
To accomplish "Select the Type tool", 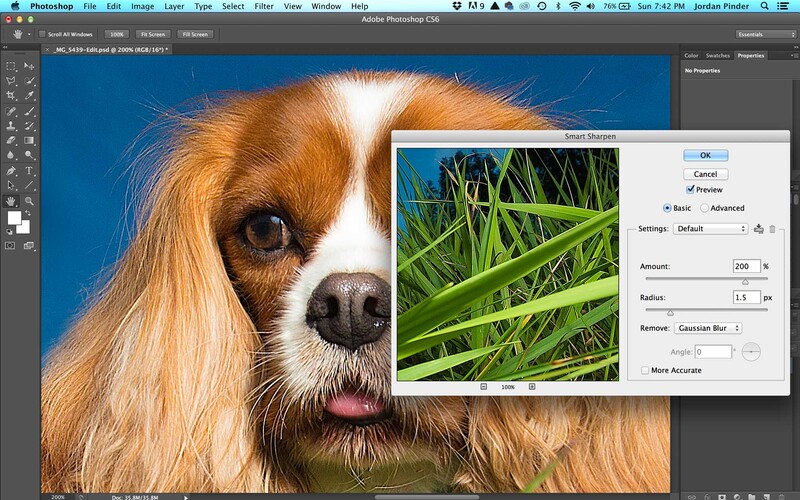I will (x=29, y=171).
